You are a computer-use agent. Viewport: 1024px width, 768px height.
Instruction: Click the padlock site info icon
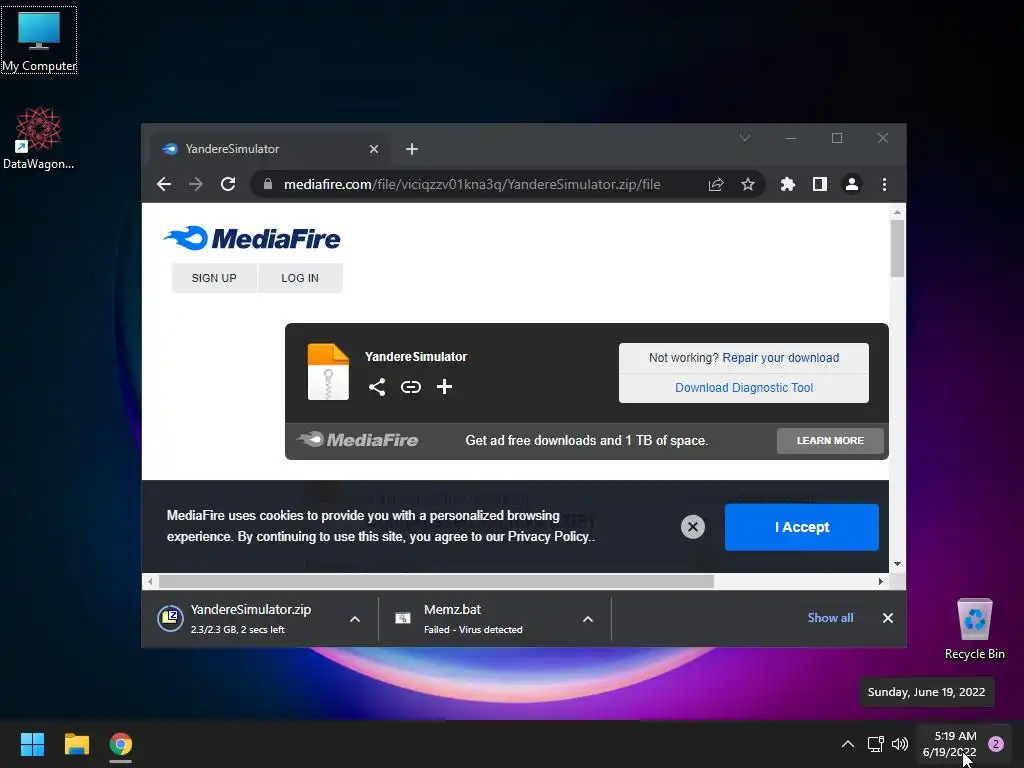point(268,184)
